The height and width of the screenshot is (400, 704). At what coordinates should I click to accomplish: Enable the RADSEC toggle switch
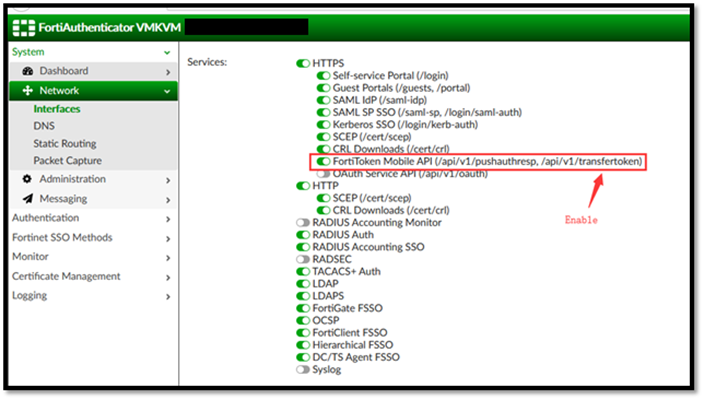coord(303,259)
